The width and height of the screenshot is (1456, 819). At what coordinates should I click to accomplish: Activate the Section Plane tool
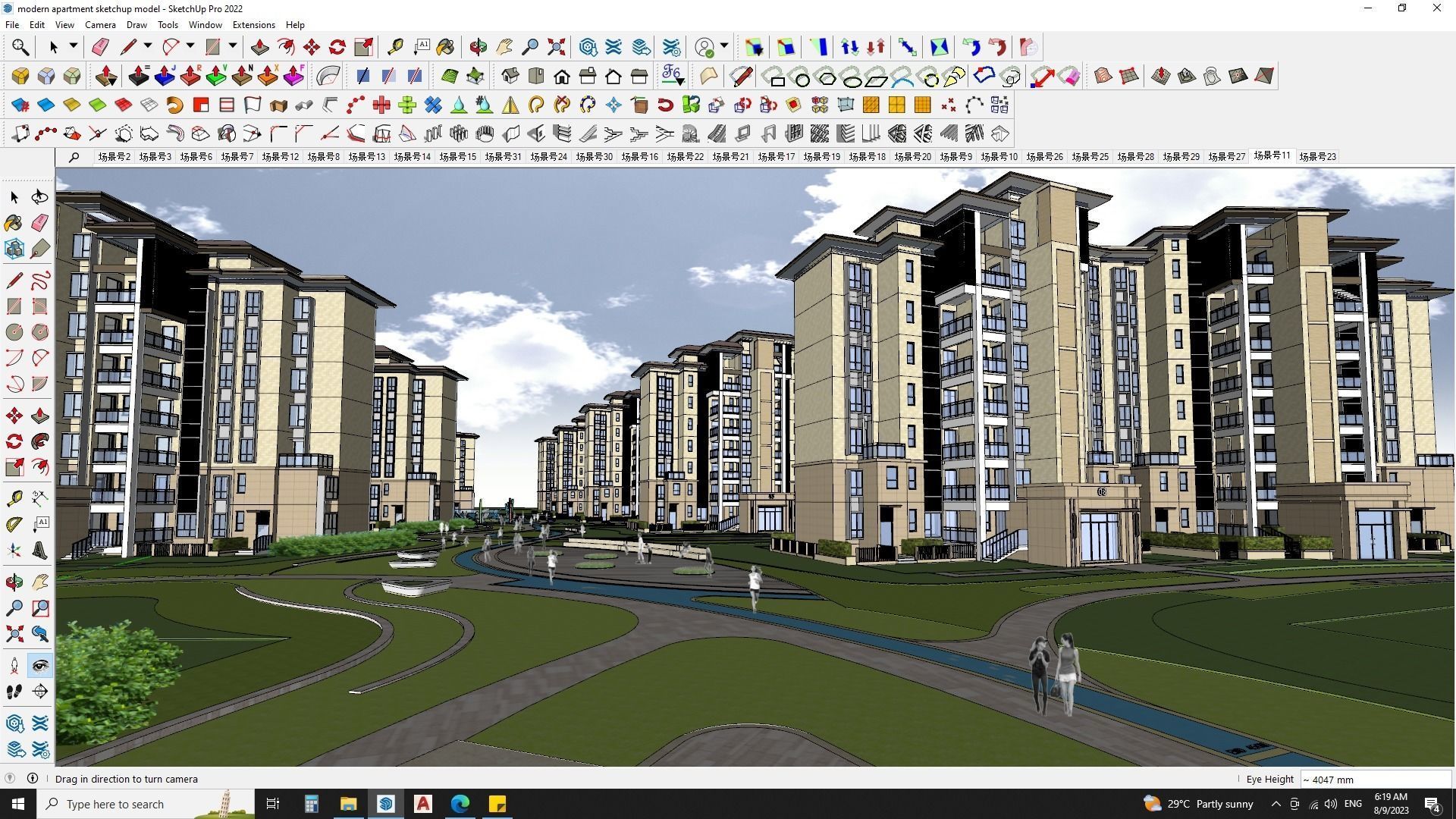40,692
